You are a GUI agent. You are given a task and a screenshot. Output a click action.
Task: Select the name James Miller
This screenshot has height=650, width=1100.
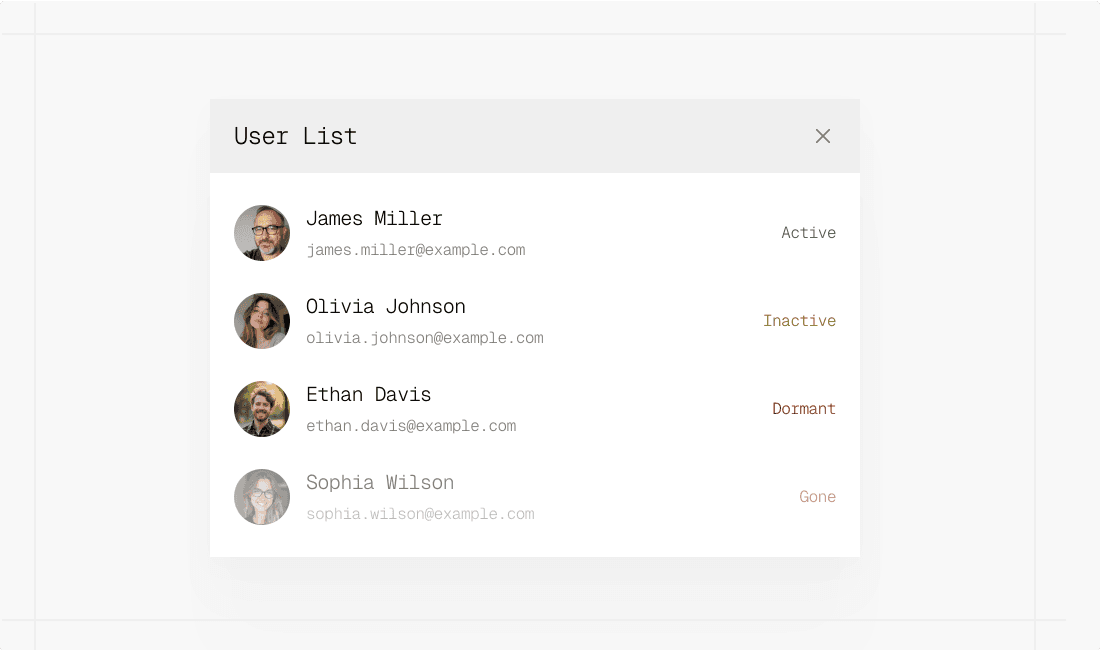pos(374,219)
